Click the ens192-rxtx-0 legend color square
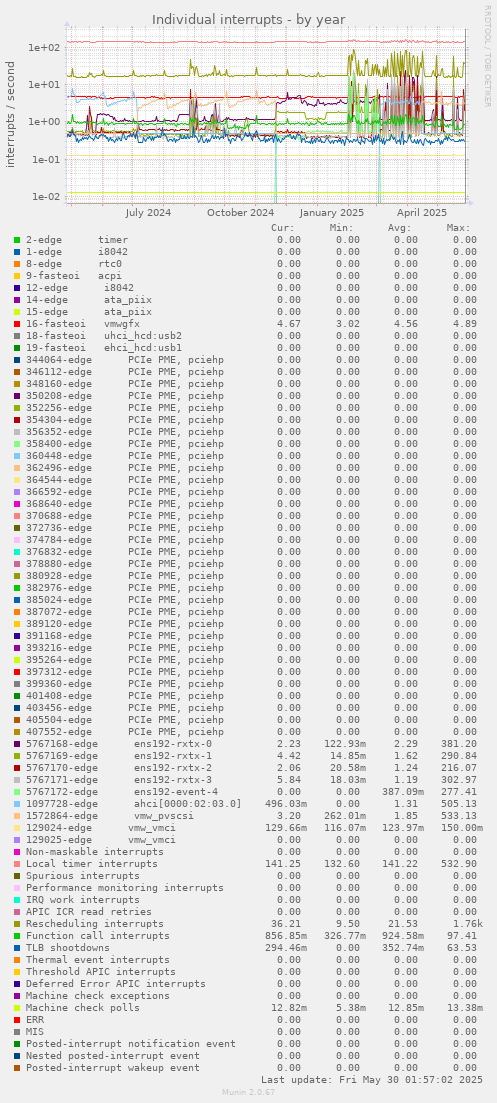 [x=17, y=744]
